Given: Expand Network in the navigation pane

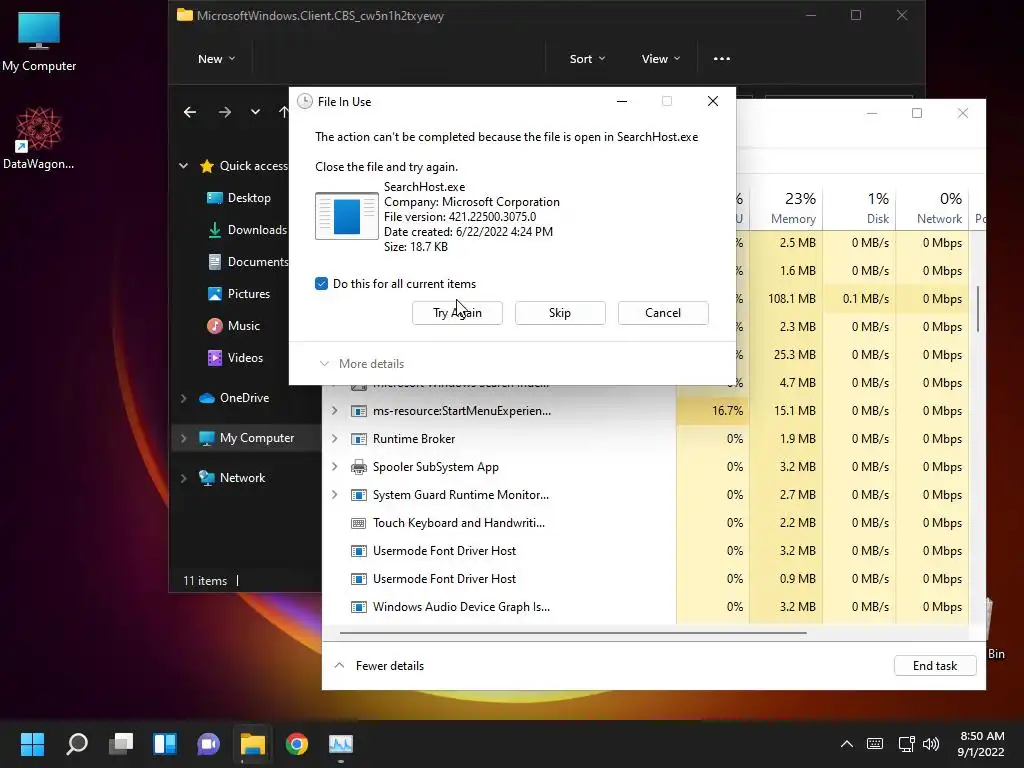Looking at the screenshot, I should pyautogui.click(x=184, y=478).
